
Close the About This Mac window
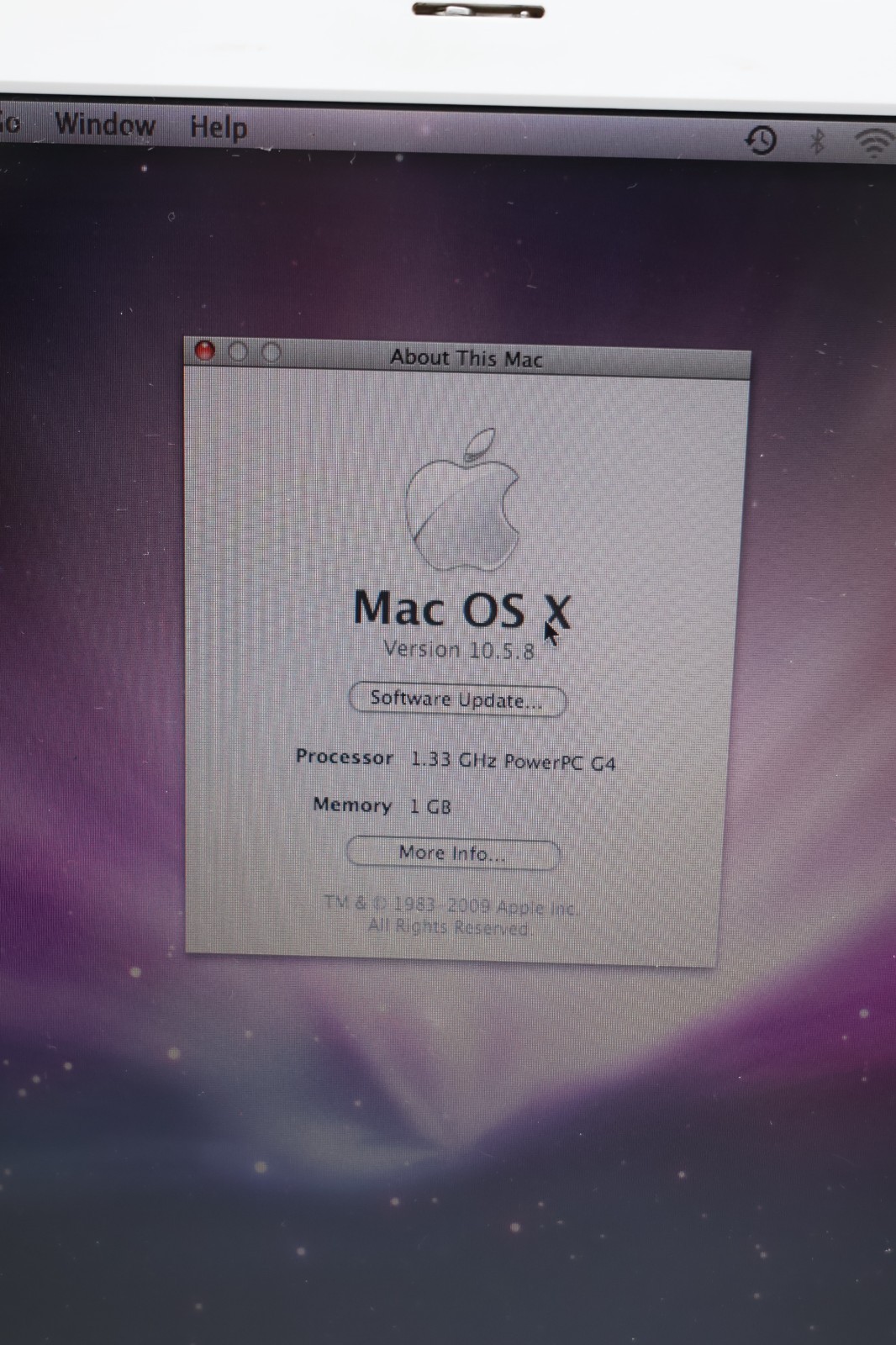click(x=204, y=351)
